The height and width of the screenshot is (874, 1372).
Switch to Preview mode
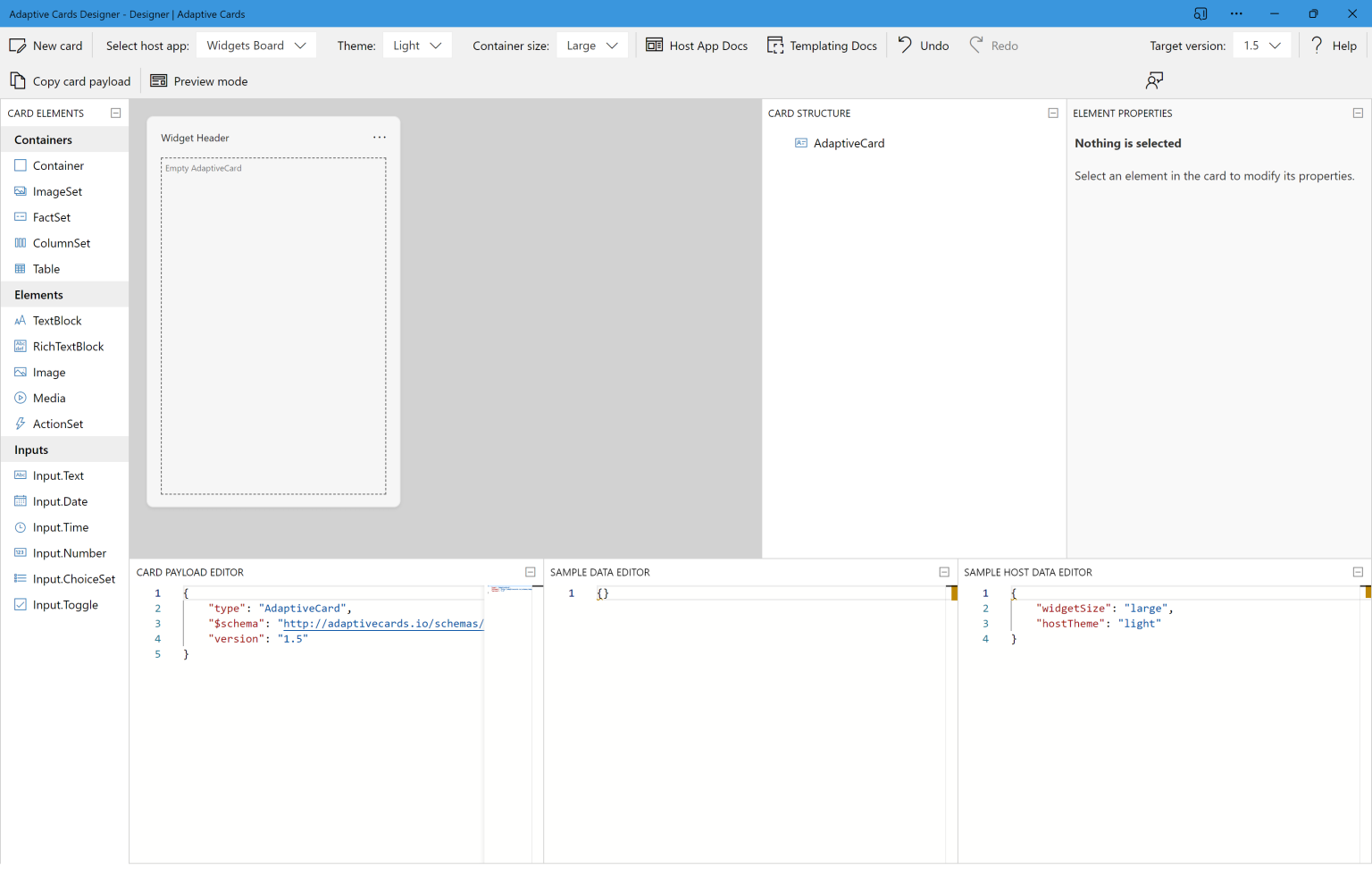[198, 80]
